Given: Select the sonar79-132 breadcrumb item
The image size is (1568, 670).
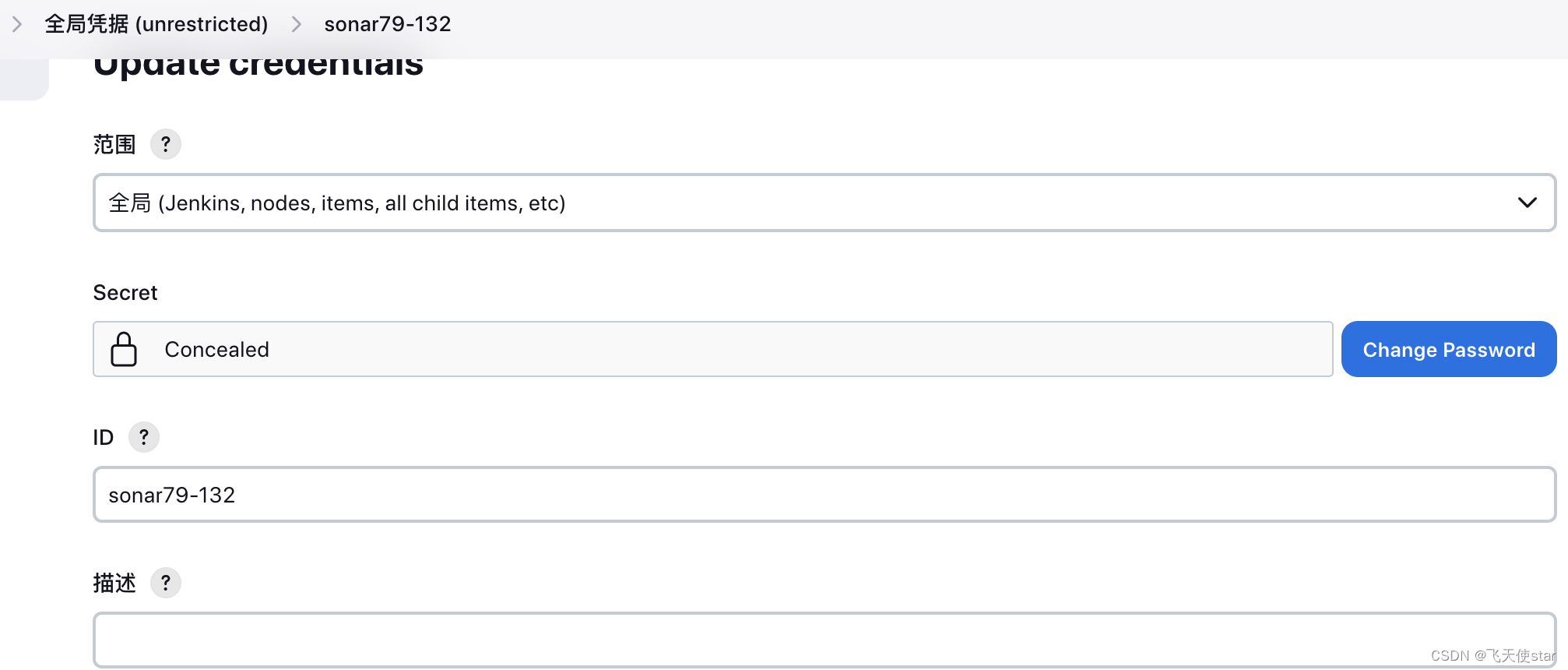Looking at the screenshot, I should pyautogui.click(x=387, y=23).
